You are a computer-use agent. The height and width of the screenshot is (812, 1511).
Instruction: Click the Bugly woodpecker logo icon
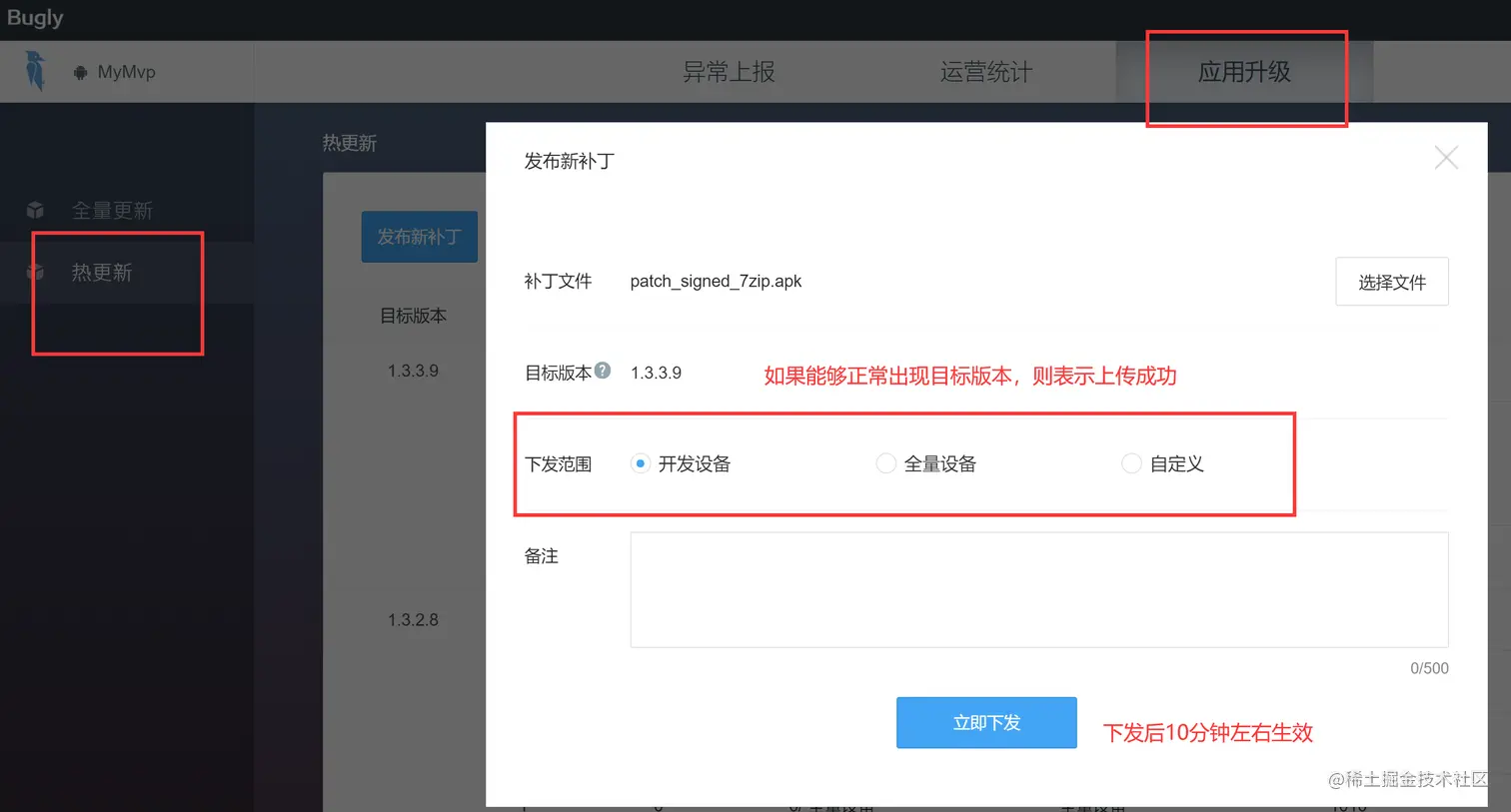(x=36, y=72)
